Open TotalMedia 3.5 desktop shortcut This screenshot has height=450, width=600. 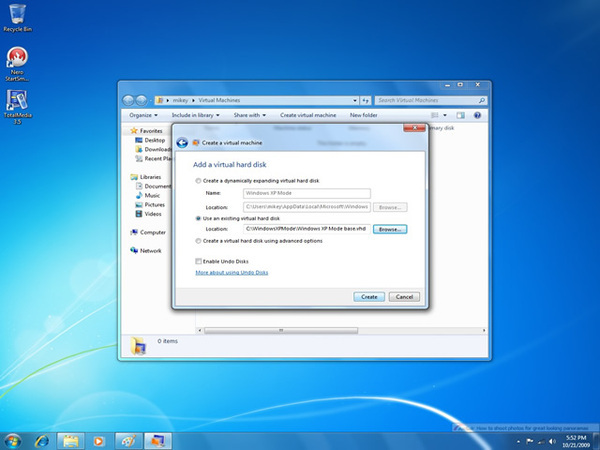pos(17,107)
